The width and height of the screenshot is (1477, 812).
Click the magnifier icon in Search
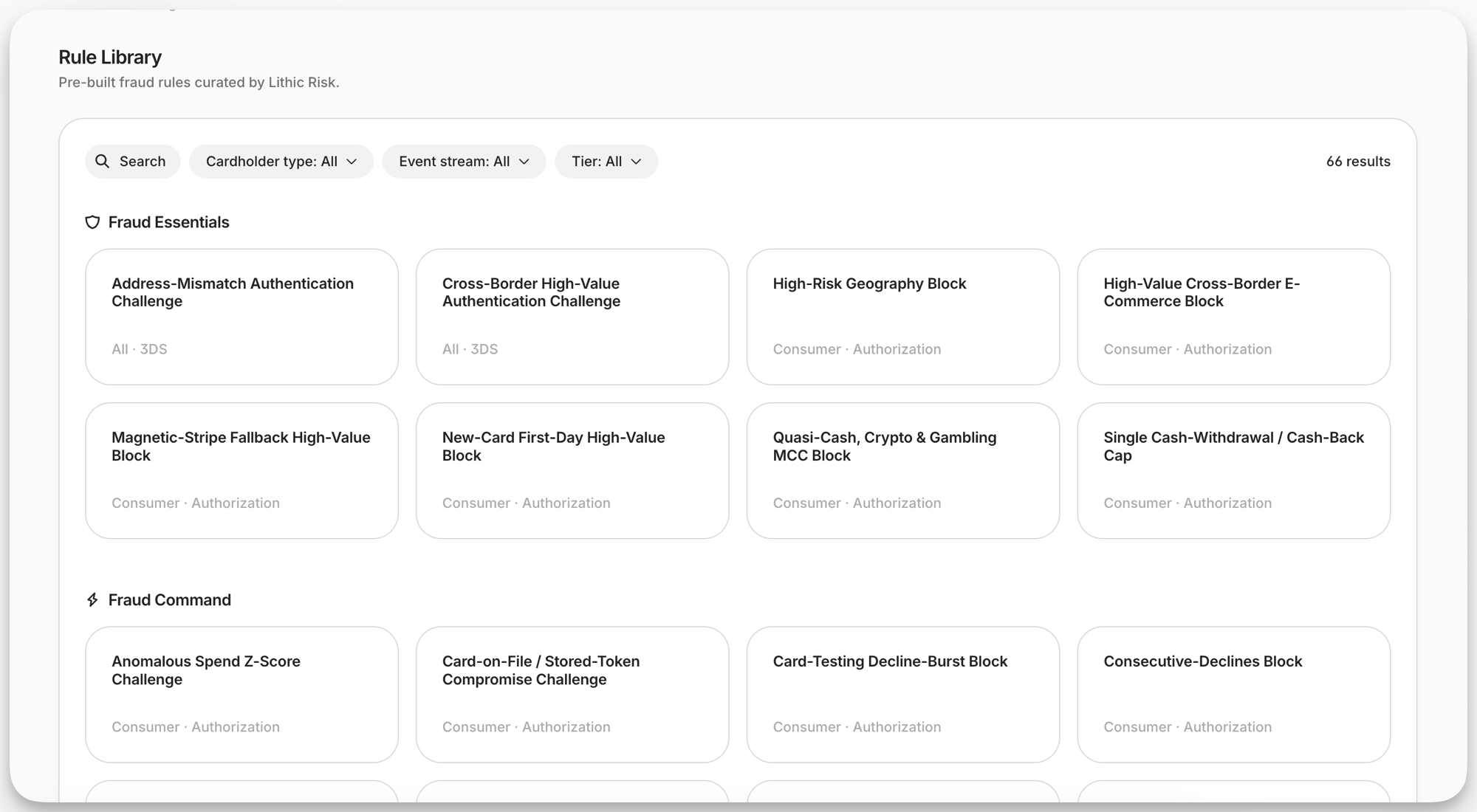(103, 161)
